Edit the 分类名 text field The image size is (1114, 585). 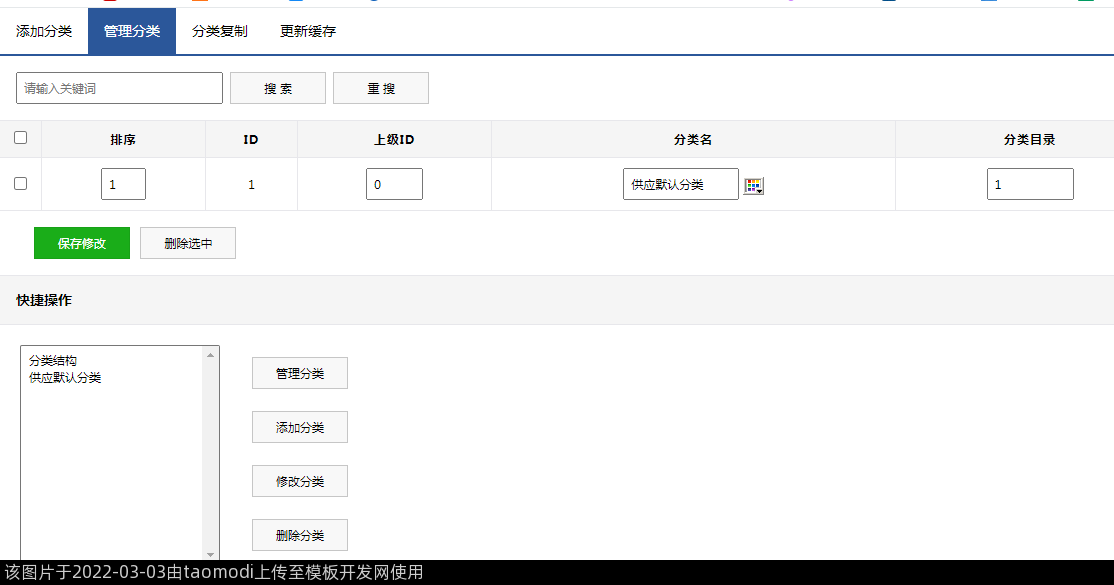680,184
